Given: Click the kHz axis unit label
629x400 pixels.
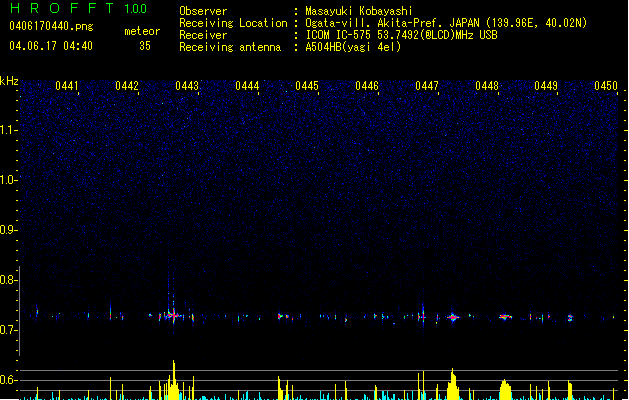Looking at the screenshot, I should coord(9,81).
